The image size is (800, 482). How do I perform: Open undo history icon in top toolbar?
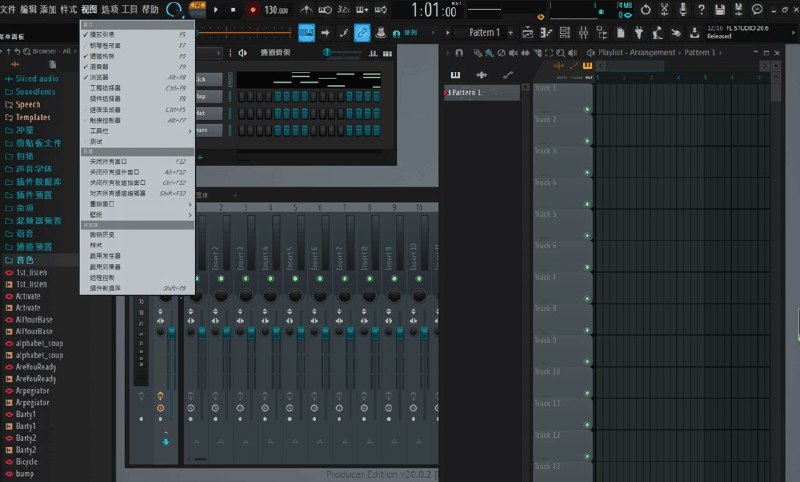pos(646,10)
